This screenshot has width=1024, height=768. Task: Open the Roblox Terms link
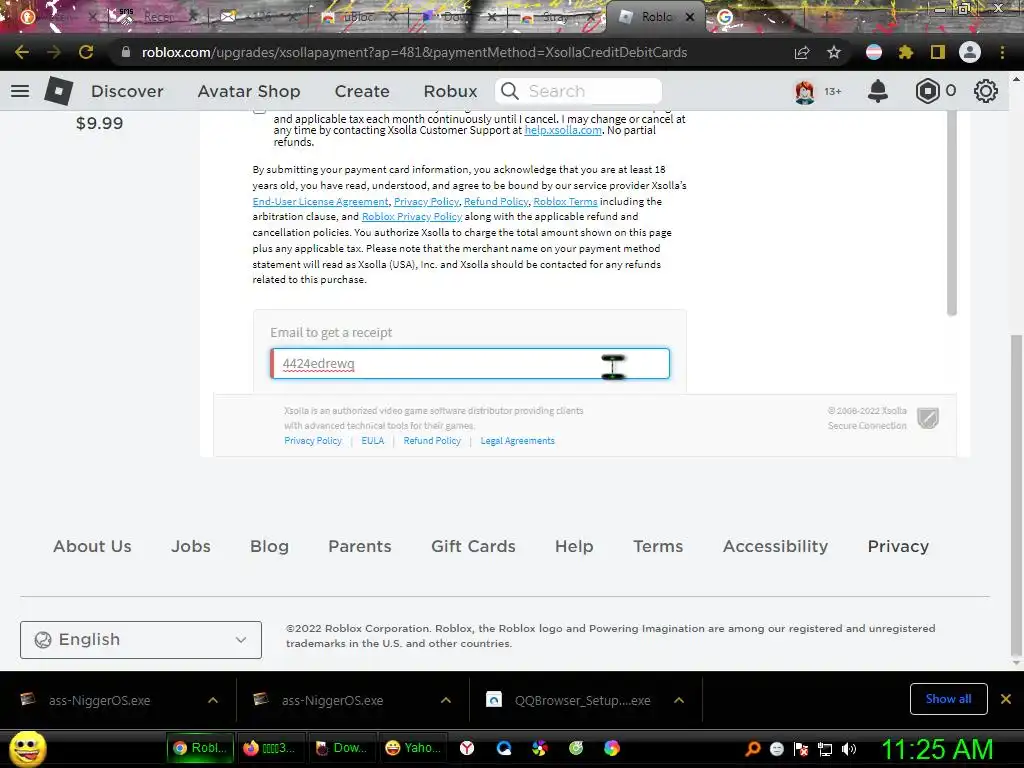click(x=566, y=201)
